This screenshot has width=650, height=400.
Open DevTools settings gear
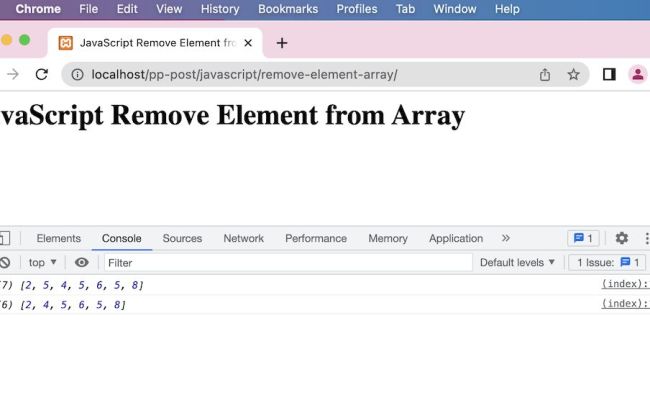(x=621, y=238)
